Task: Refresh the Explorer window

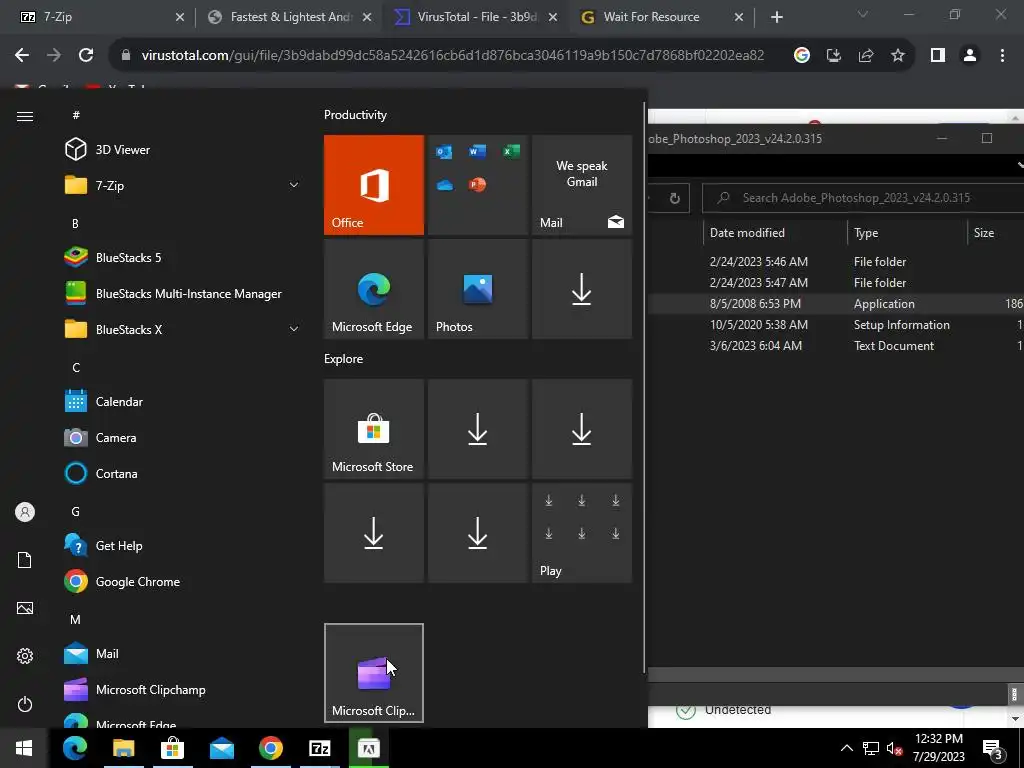Action: tap(675, 198)
